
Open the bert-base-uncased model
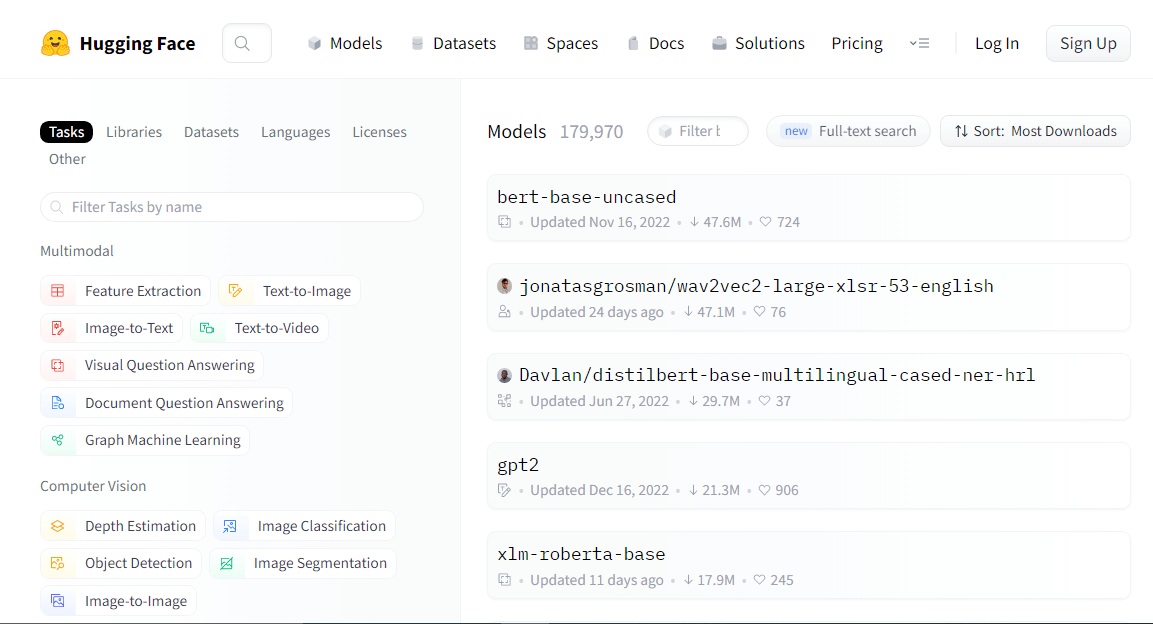809,208
